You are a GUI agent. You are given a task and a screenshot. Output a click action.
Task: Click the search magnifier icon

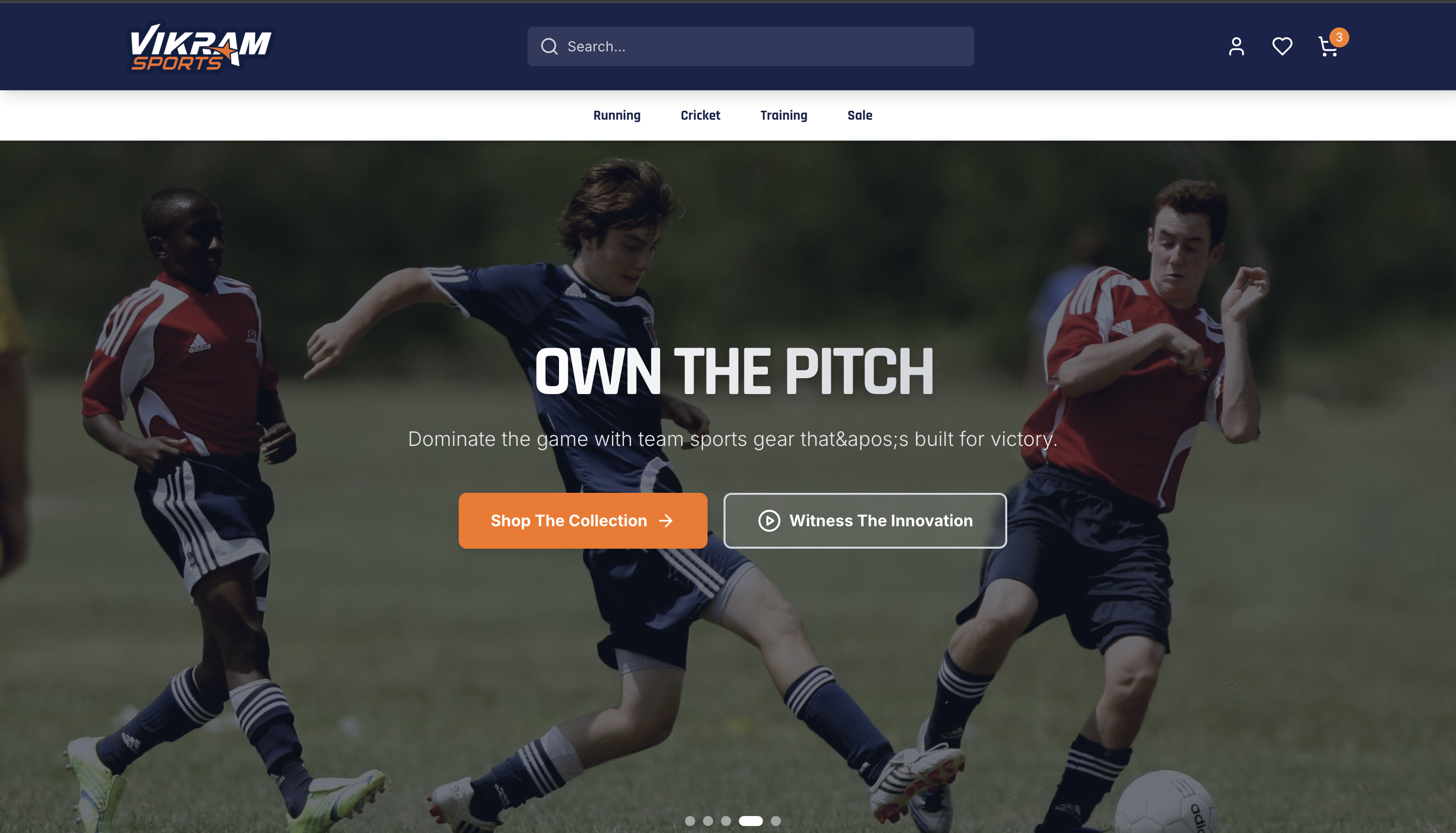[549, 46]
